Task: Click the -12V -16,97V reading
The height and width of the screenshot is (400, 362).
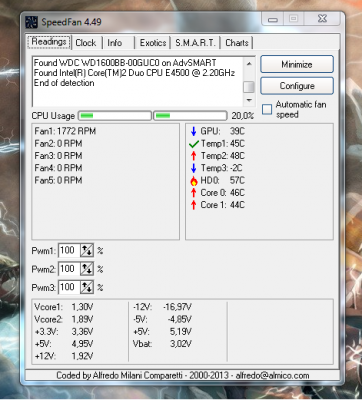Action: tap(162, 307)
